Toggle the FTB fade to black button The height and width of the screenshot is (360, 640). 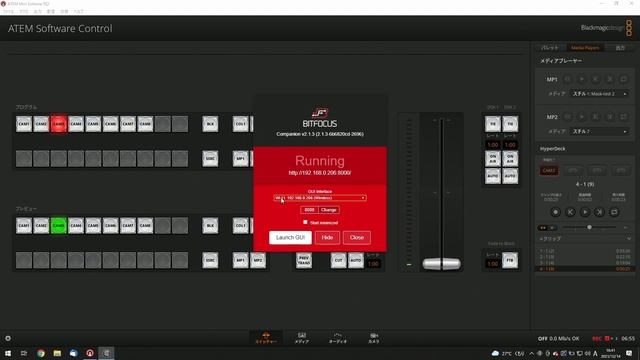[510, 260]
